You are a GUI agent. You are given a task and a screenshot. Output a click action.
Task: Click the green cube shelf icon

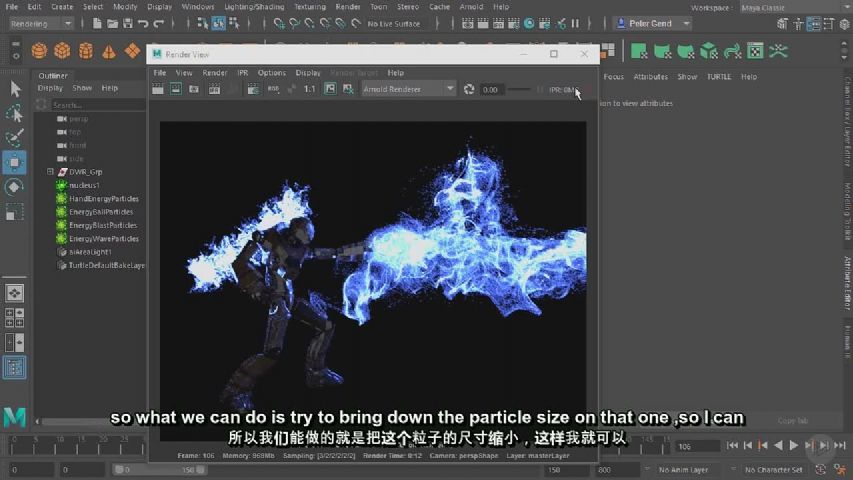point(708,51)
